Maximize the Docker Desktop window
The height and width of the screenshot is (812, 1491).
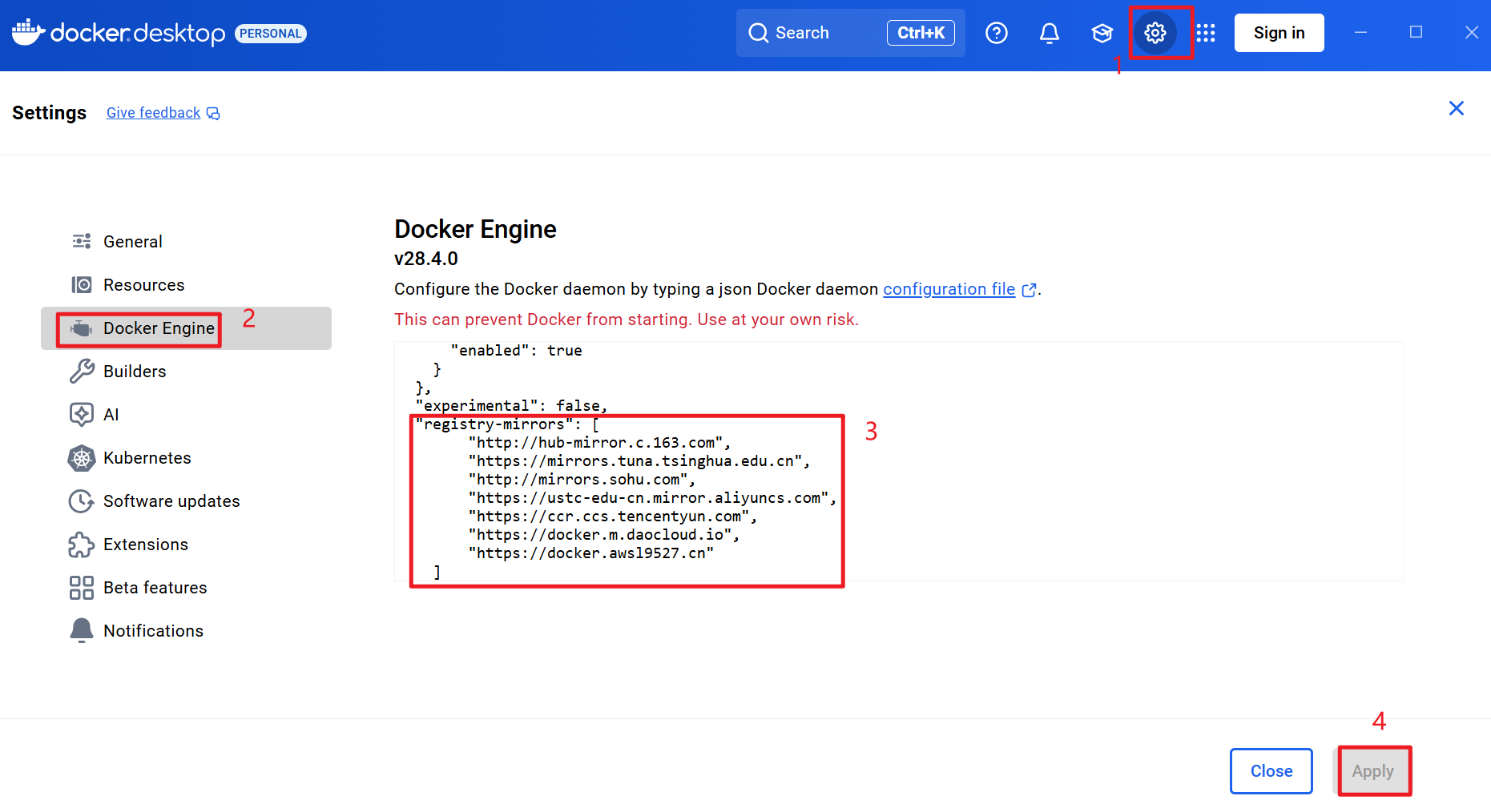[1416, 32]
